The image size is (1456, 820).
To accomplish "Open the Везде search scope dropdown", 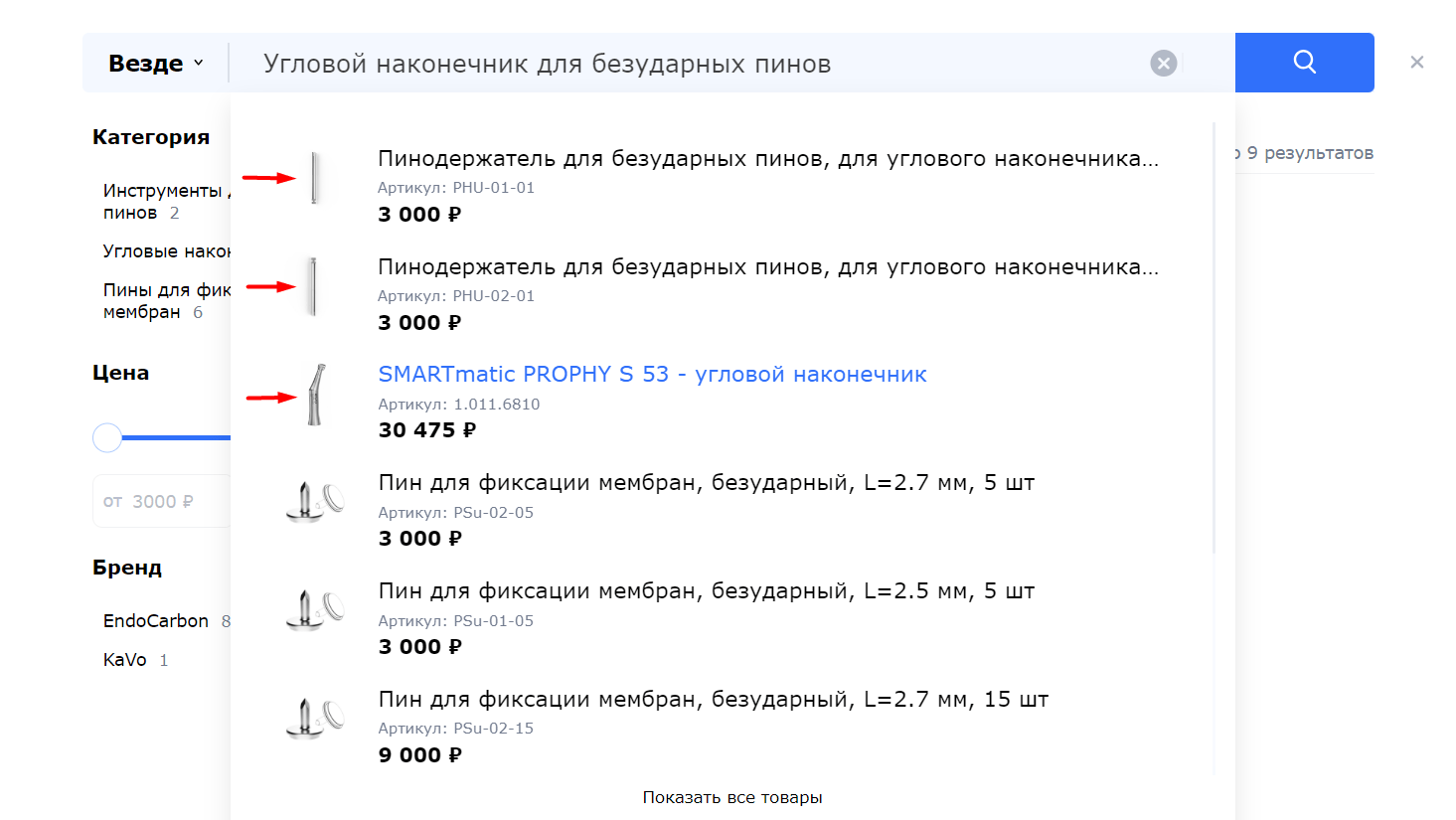I will [x=156, y=64].
